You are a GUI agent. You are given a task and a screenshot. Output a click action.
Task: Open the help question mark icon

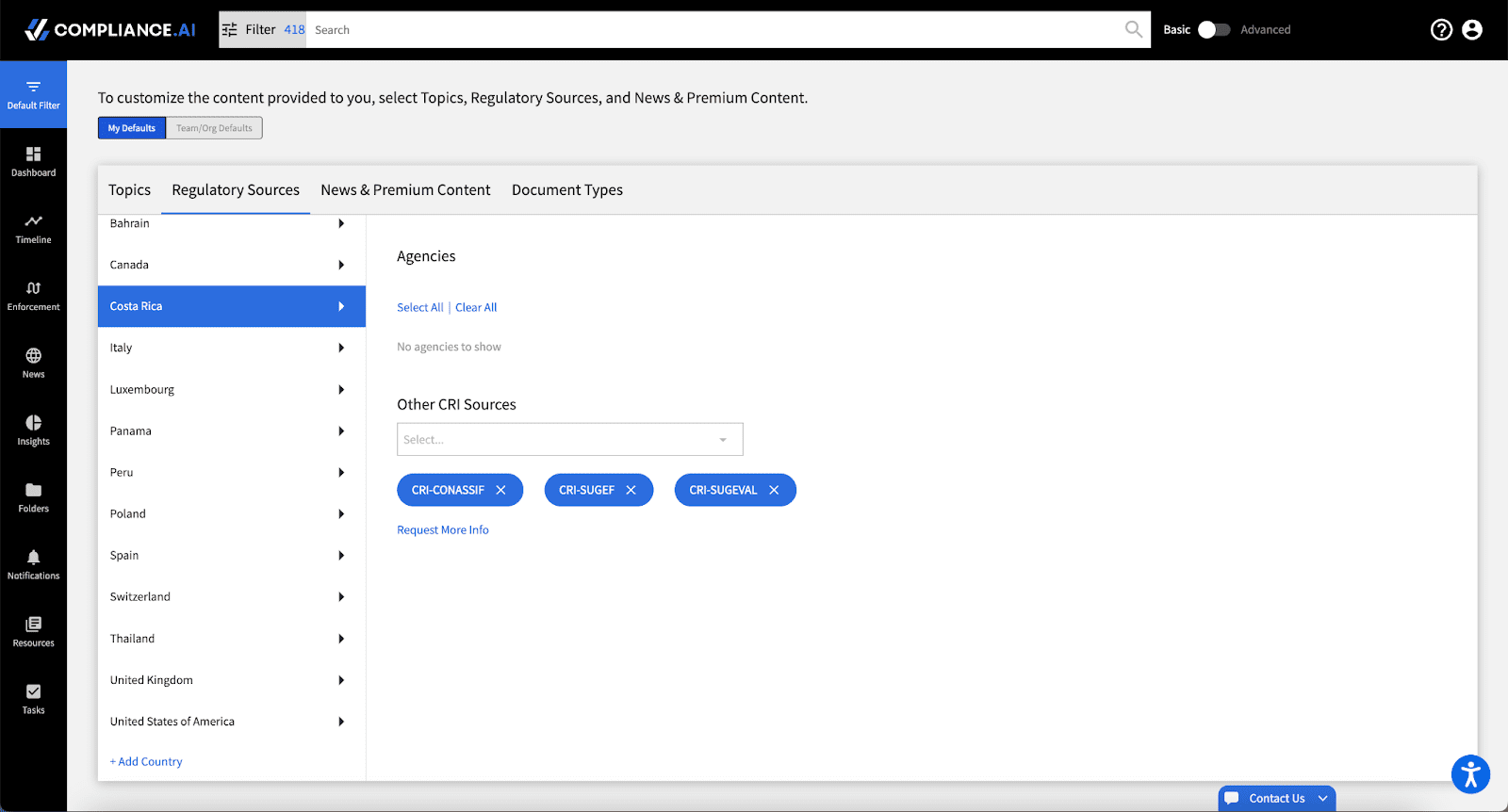point(1441,30)
